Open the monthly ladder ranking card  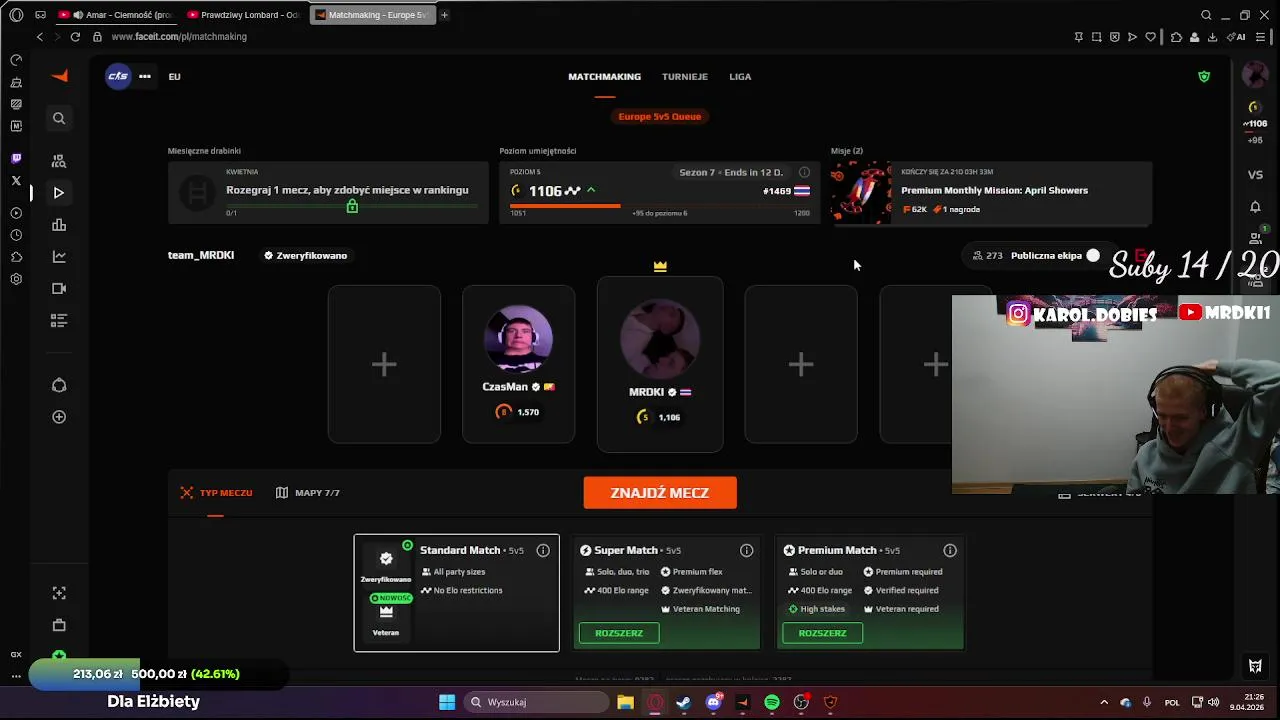click(x=327, y=191)
